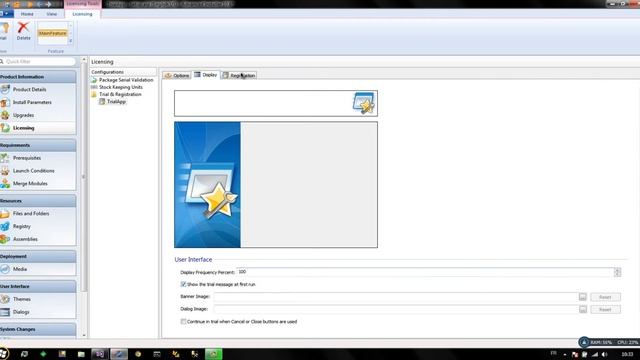This screenshot has width=640, height=360.
Task: Select Package Serial Validation configuration
Action: pos(126,80)
